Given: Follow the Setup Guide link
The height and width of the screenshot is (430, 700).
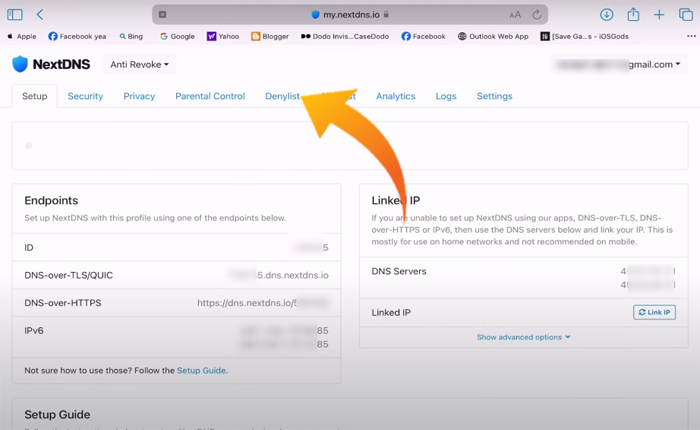Looking at the screenshot, I should coord(201,370).
